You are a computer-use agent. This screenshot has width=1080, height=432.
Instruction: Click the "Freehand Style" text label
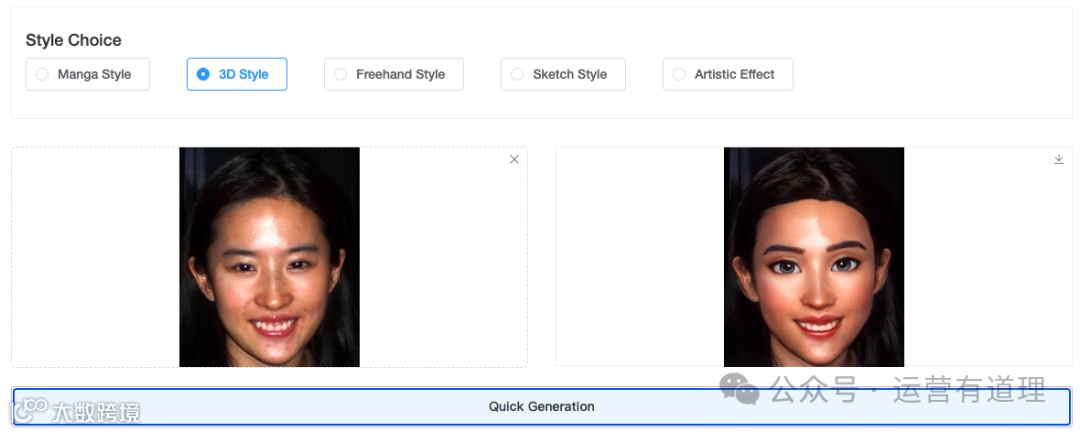point(400,74)
